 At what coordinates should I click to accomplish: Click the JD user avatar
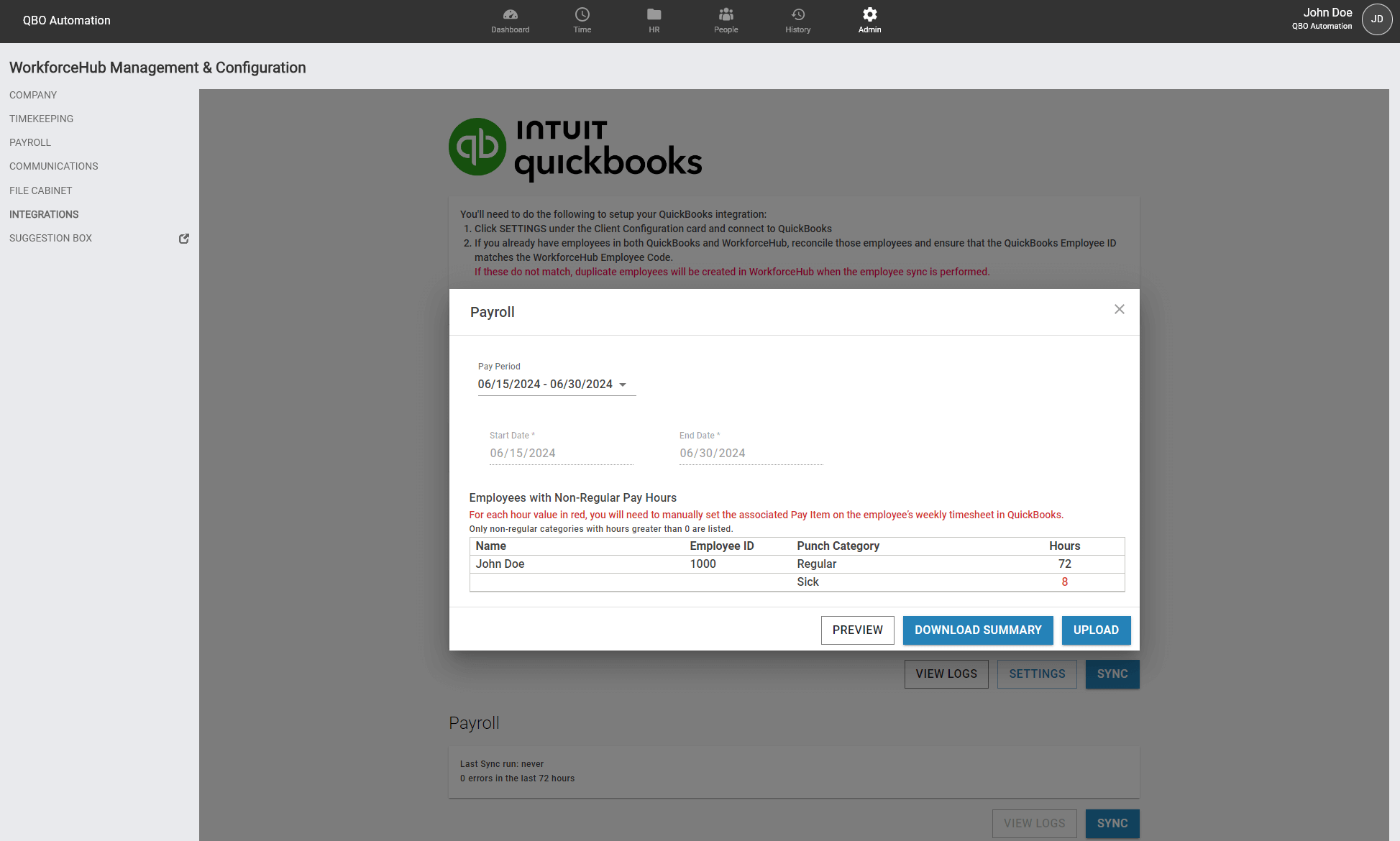click(x=1376, y=19)
